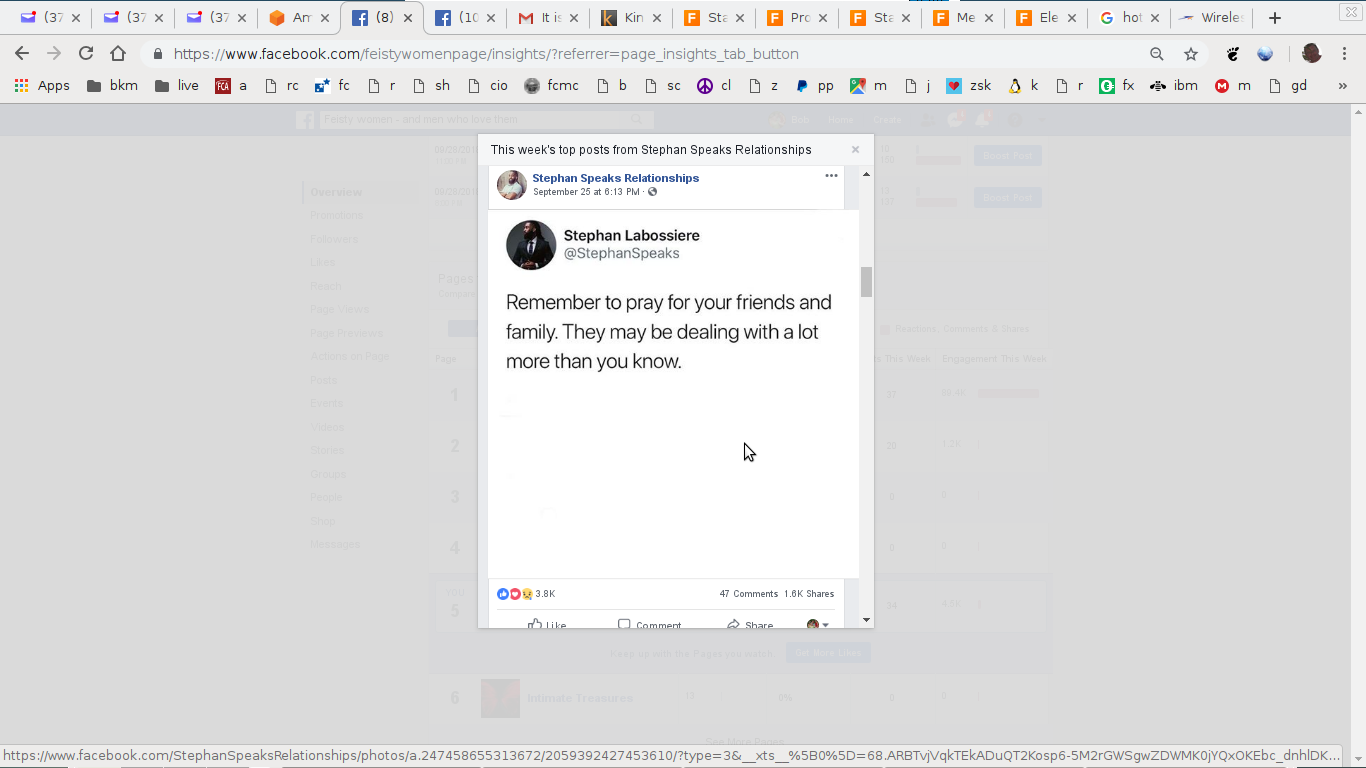Open the fcmc bookmark

tap(551, 86)
